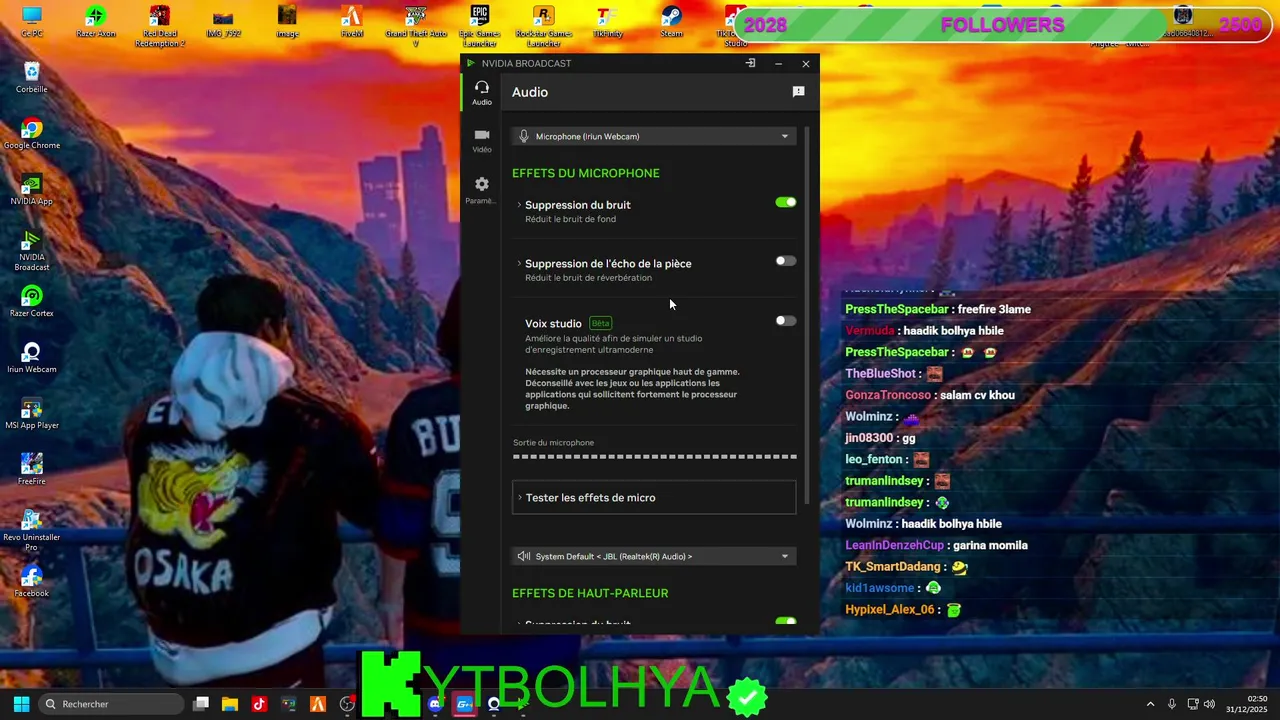Select Revo Uninstaller Pro desktop icon
This screenshot has height=720, width=1280.
(x=32, y=530)
